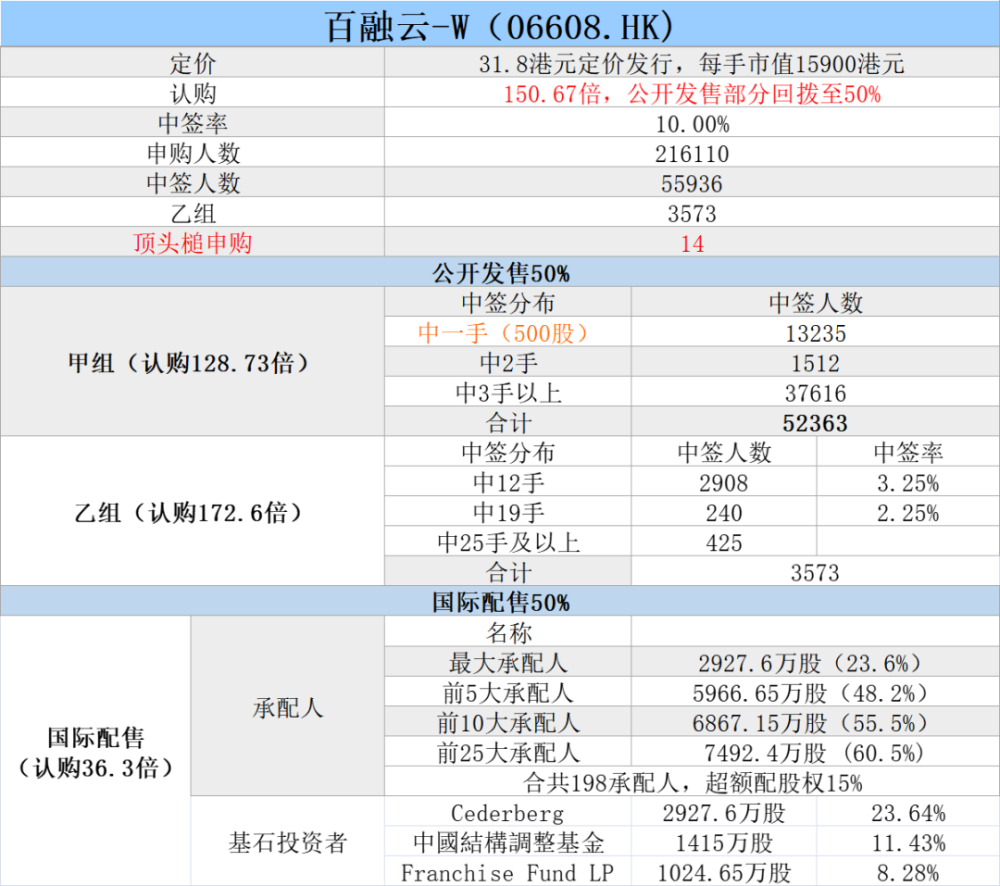Click the 公开发售50% section header
1000x886 pixels.
point(500,273)
